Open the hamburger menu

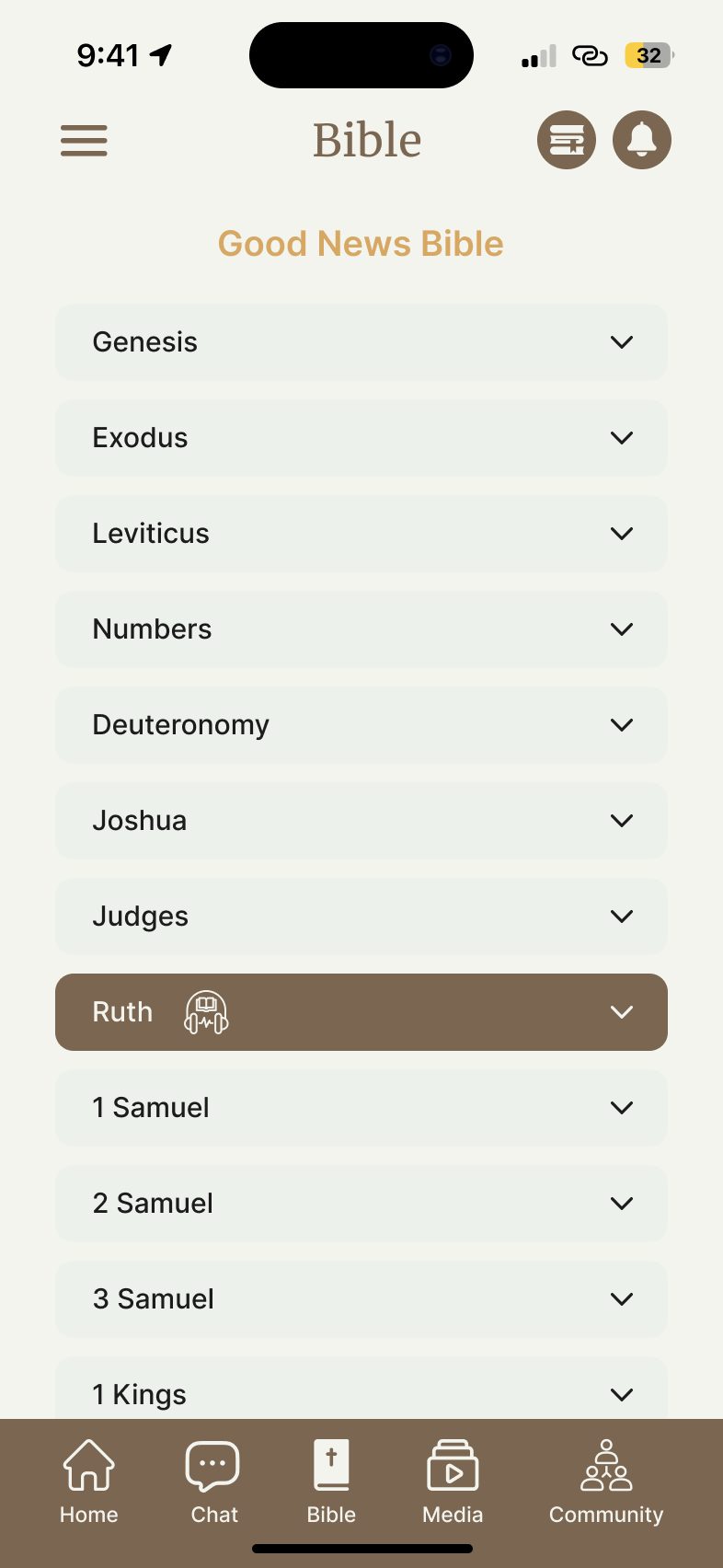(84, 141)
